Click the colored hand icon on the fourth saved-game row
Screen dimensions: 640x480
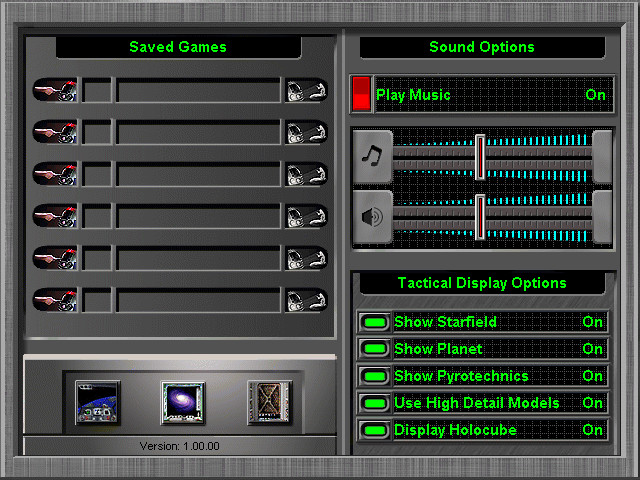click(x=55, y=216)
